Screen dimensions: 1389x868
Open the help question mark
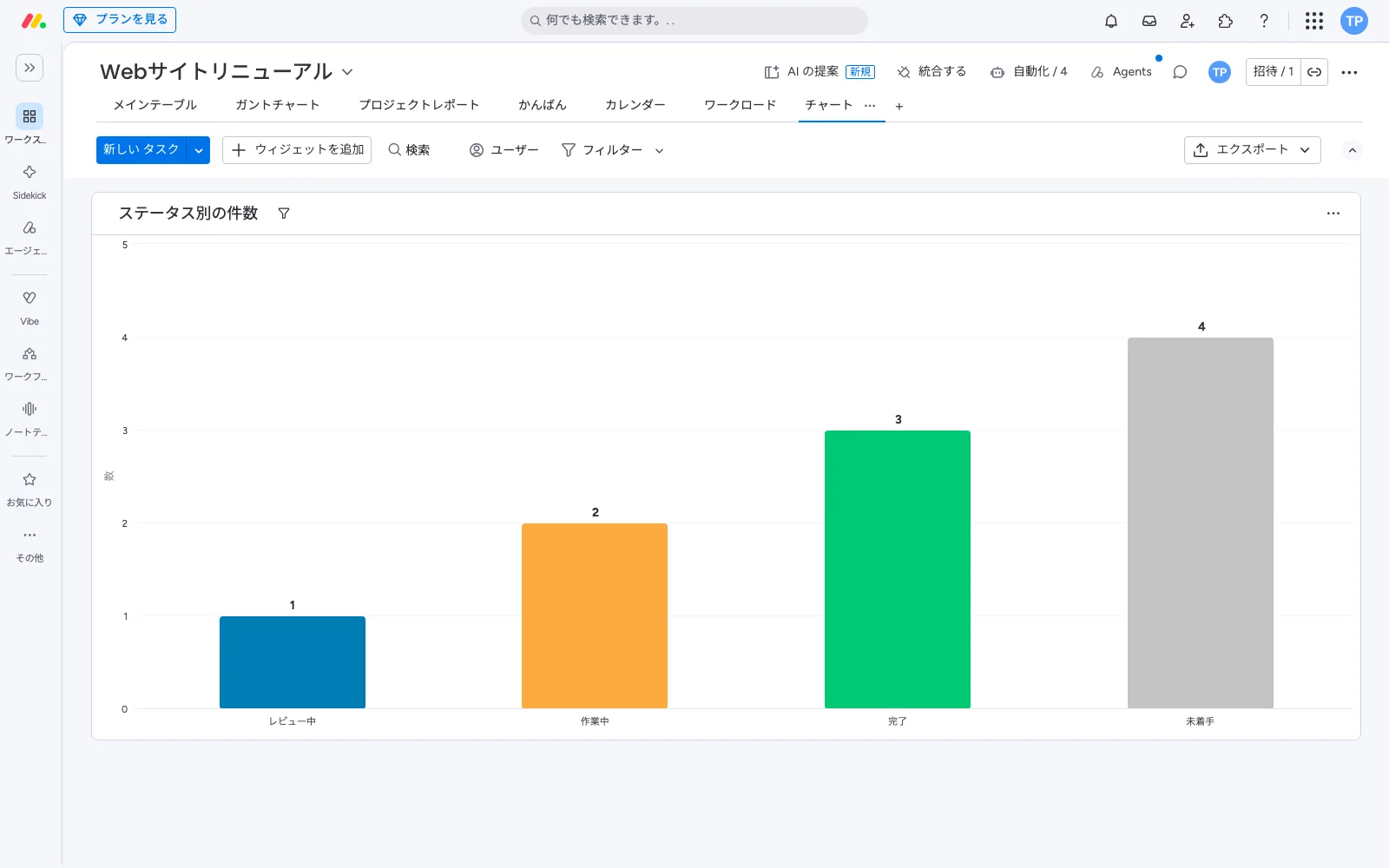pyautogui.click(x=1264, y=21)
